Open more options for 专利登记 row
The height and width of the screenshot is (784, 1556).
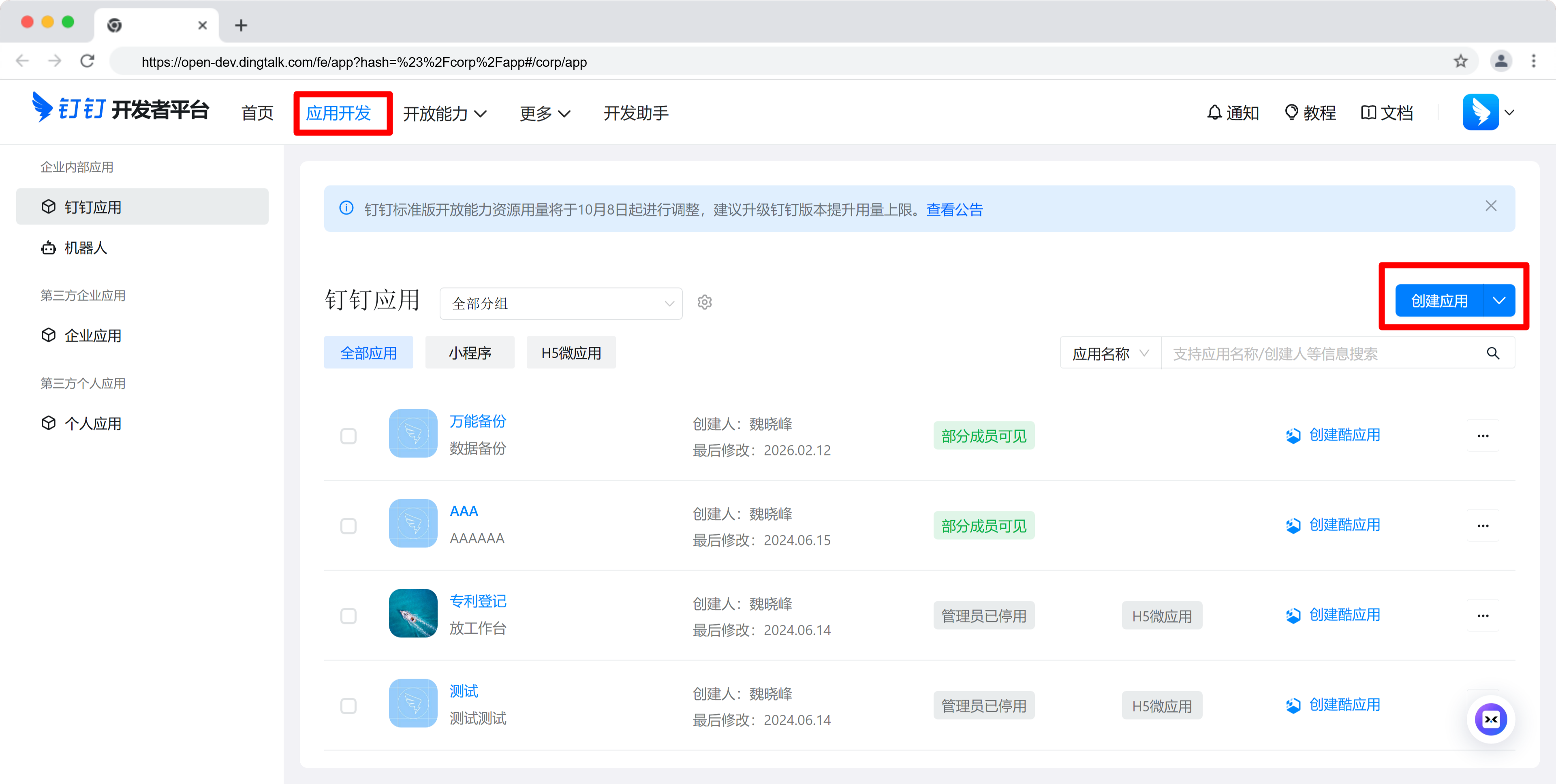click(1482, 616)
